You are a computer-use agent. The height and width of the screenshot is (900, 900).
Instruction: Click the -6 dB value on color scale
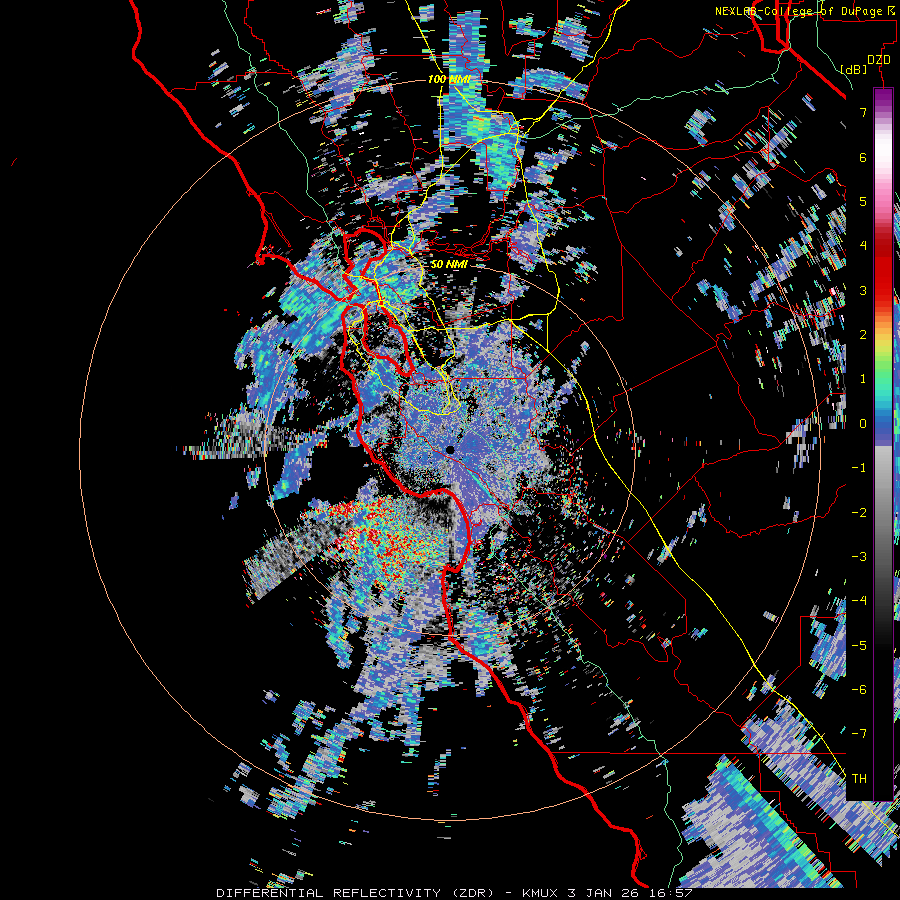click(859, 690)
